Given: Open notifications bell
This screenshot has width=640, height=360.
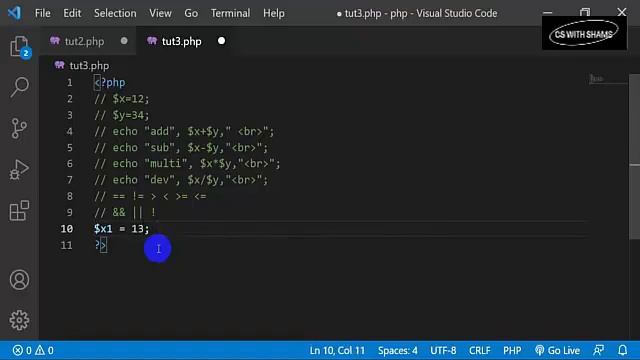Looking at the screenshot, I should [622, 350].
